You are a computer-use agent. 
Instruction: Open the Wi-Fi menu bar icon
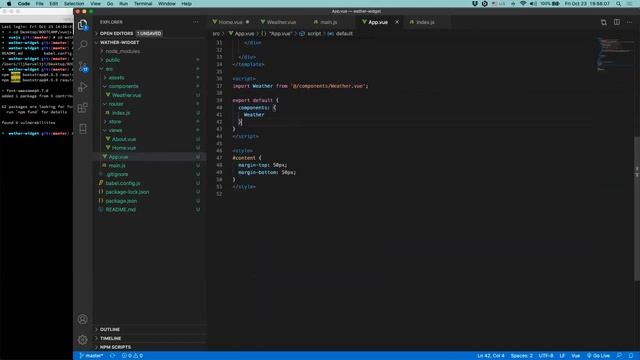pyautogui.click(x=523, y=4)
